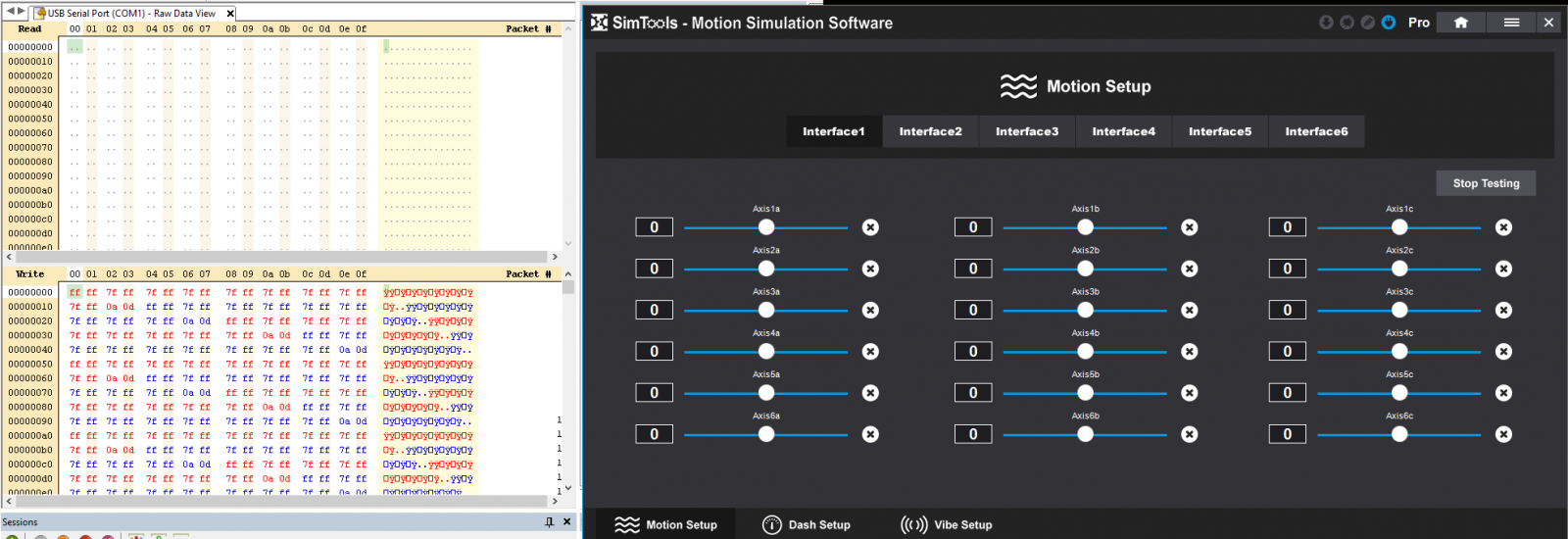Reset Axis3a with its X icon
Image resolution: width=1568 pixels, height=539 pixels.
(x=870, y=310)
